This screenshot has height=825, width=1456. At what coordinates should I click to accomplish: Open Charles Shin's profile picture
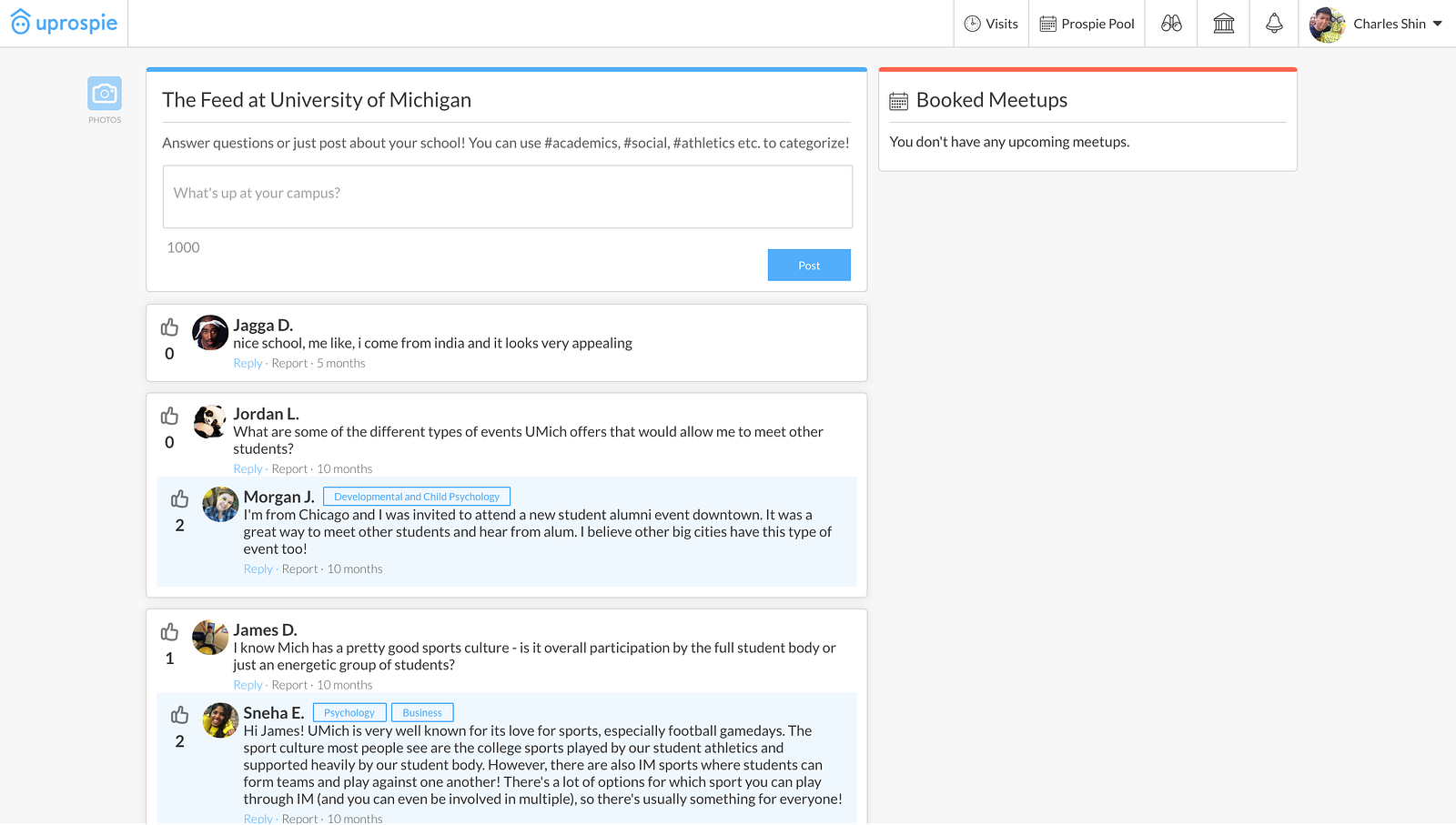coord(1327,25)
